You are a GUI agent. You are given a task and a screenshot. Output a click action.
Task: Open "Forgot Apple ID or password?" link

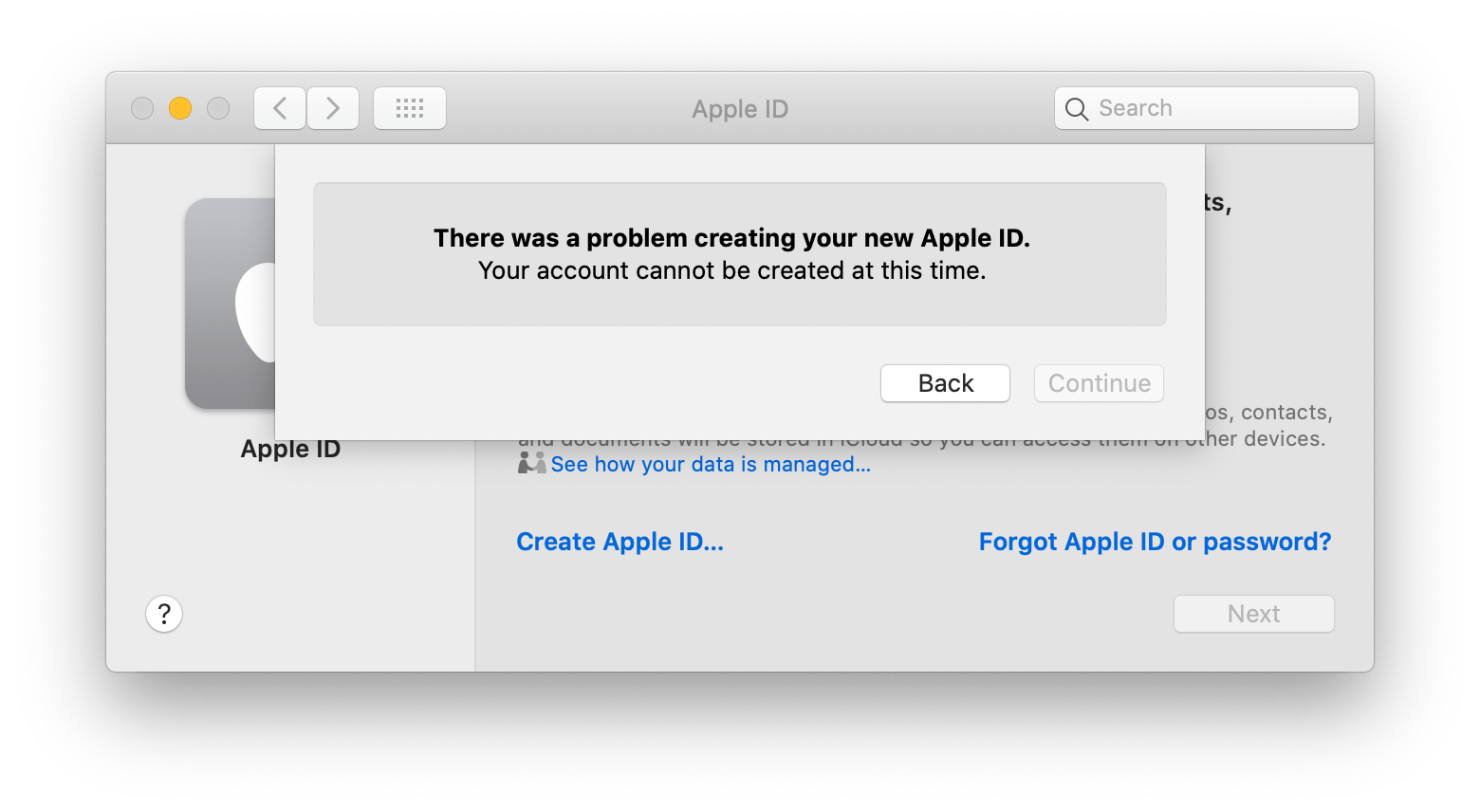[x=1155, y=542]
